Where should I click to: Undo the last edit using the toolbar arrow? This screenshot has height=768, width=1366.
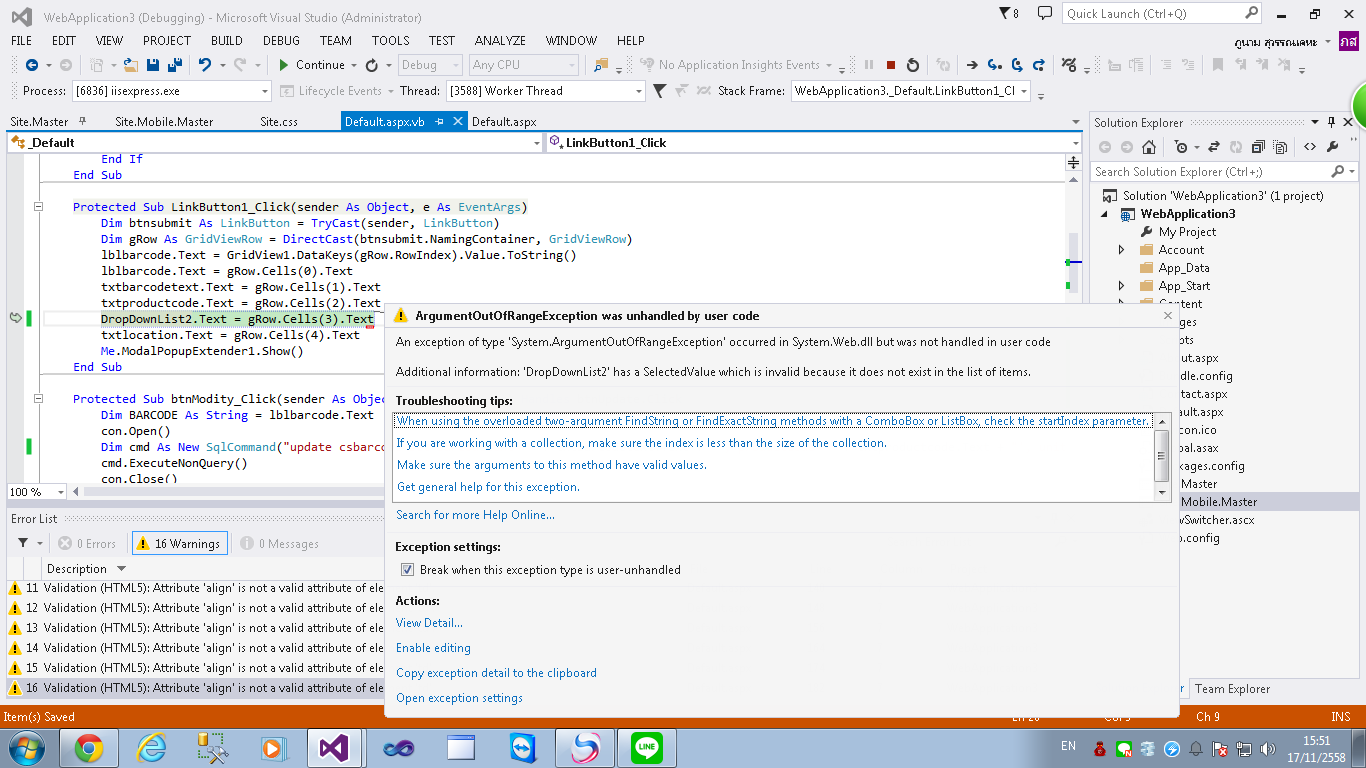[x=205, y=65]
